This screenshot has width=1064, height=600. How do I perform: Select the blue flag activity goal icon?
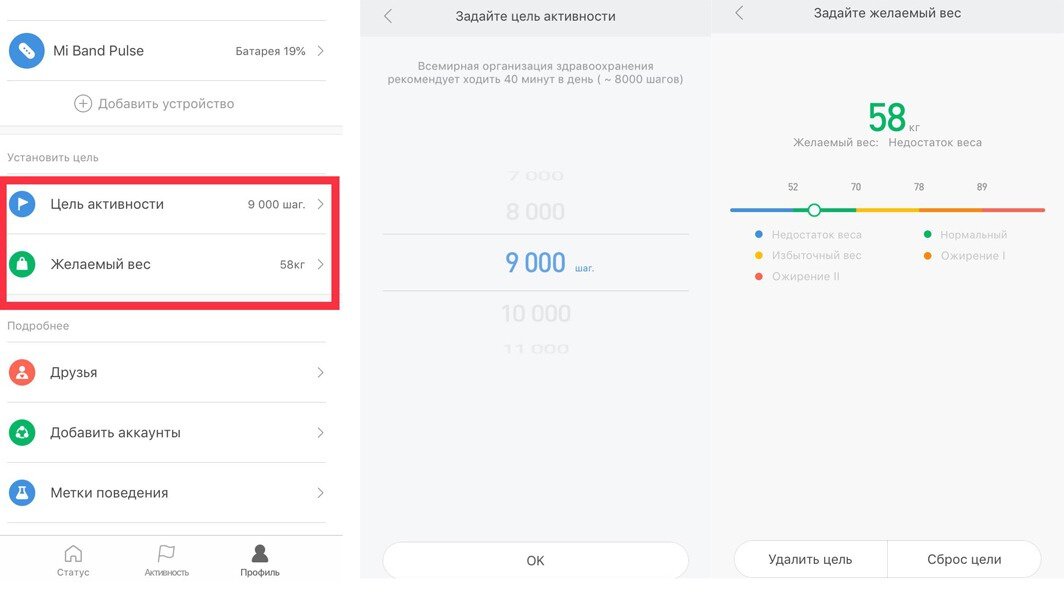coord(22,204)
